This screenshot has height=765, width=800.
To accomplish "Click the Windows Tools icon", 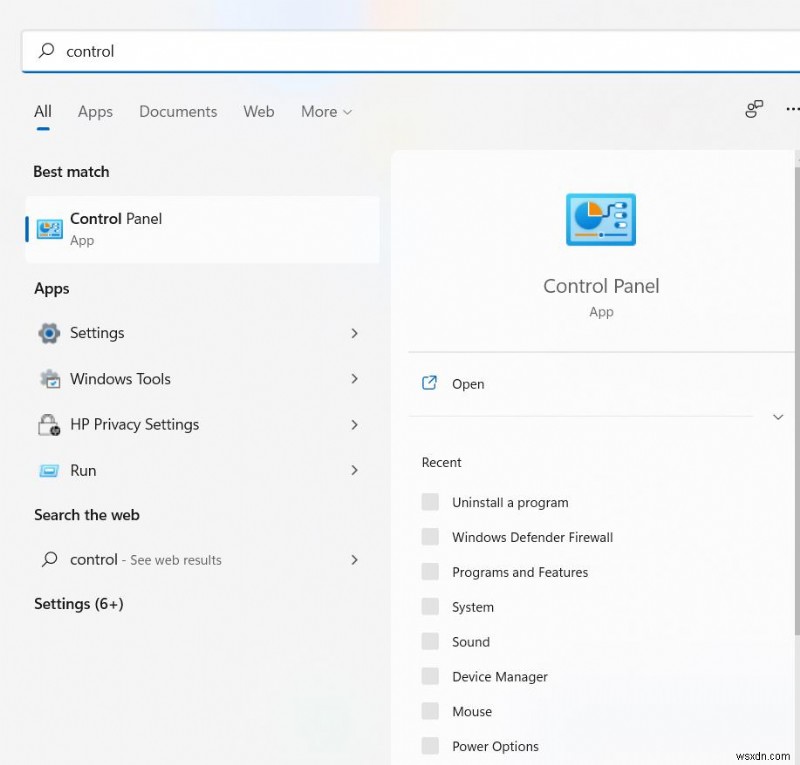I will coord(48,379).
